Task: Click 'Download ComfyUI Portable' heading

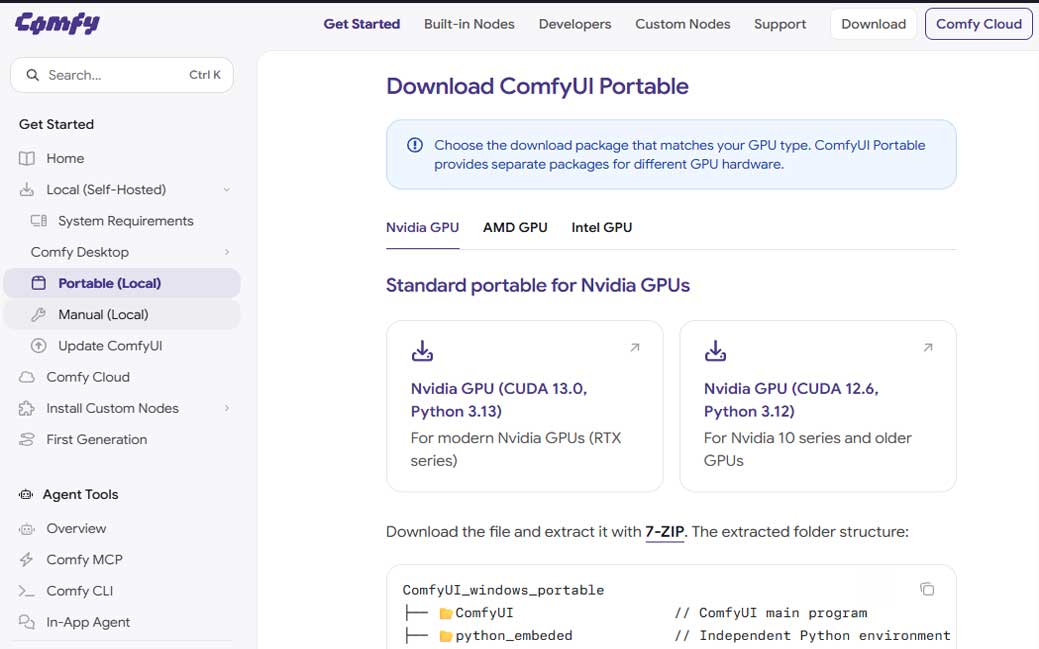Action: point(537,86)
